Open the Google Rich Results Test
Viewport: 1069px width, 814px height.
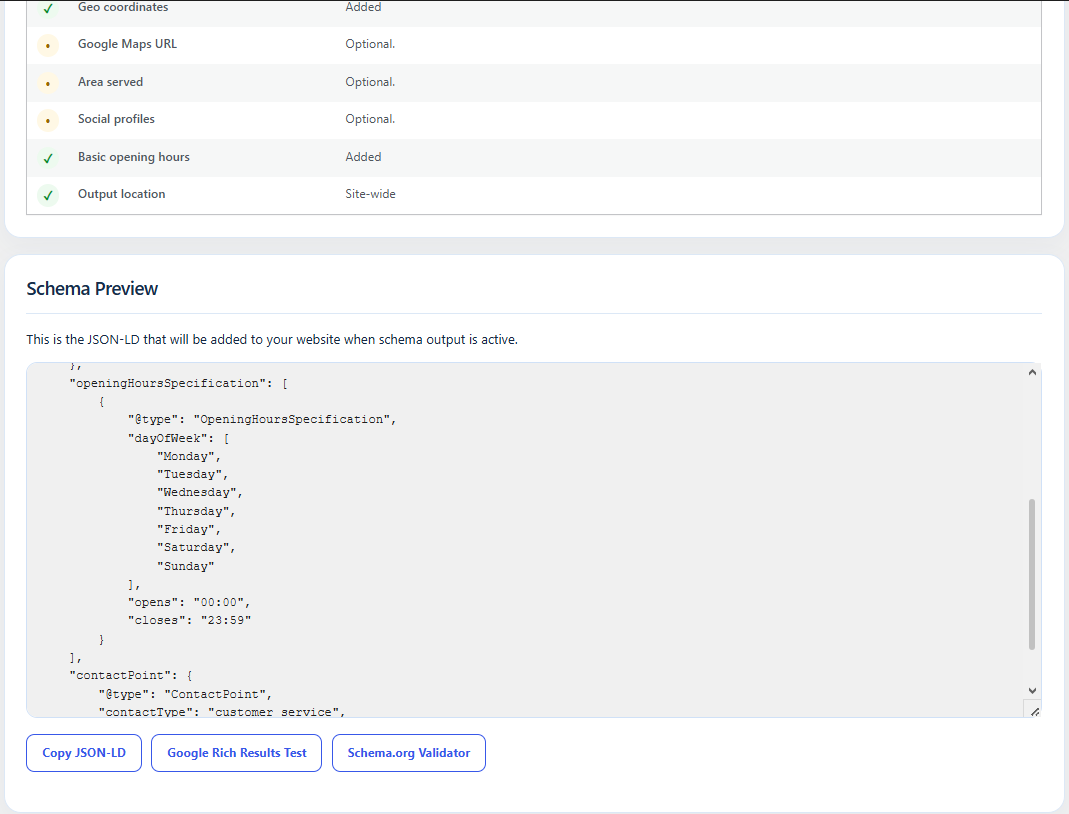point(237,753)
